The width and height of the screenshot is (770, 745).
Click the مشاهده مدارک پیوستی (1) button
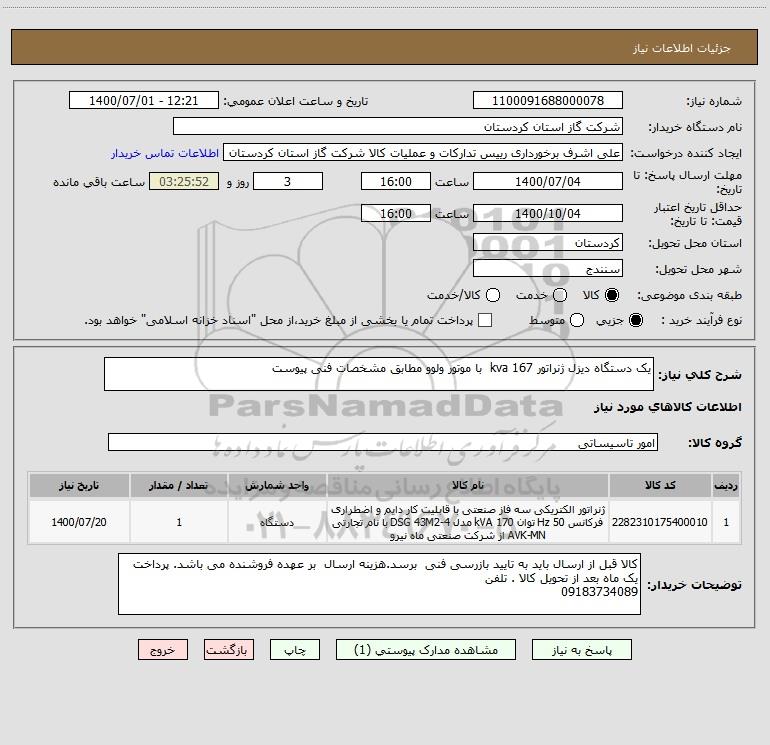426,650
